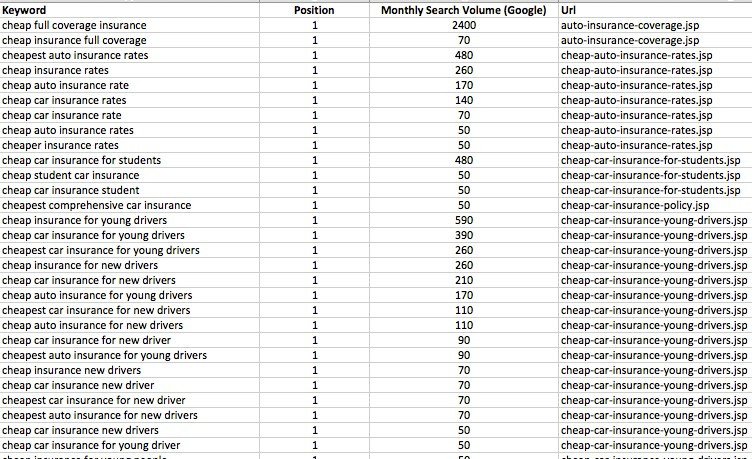Click the auto-insurance-coverage.jsp cell in the first data row
The height and width of the screenshot is (459, 752).
coord(655,25)
